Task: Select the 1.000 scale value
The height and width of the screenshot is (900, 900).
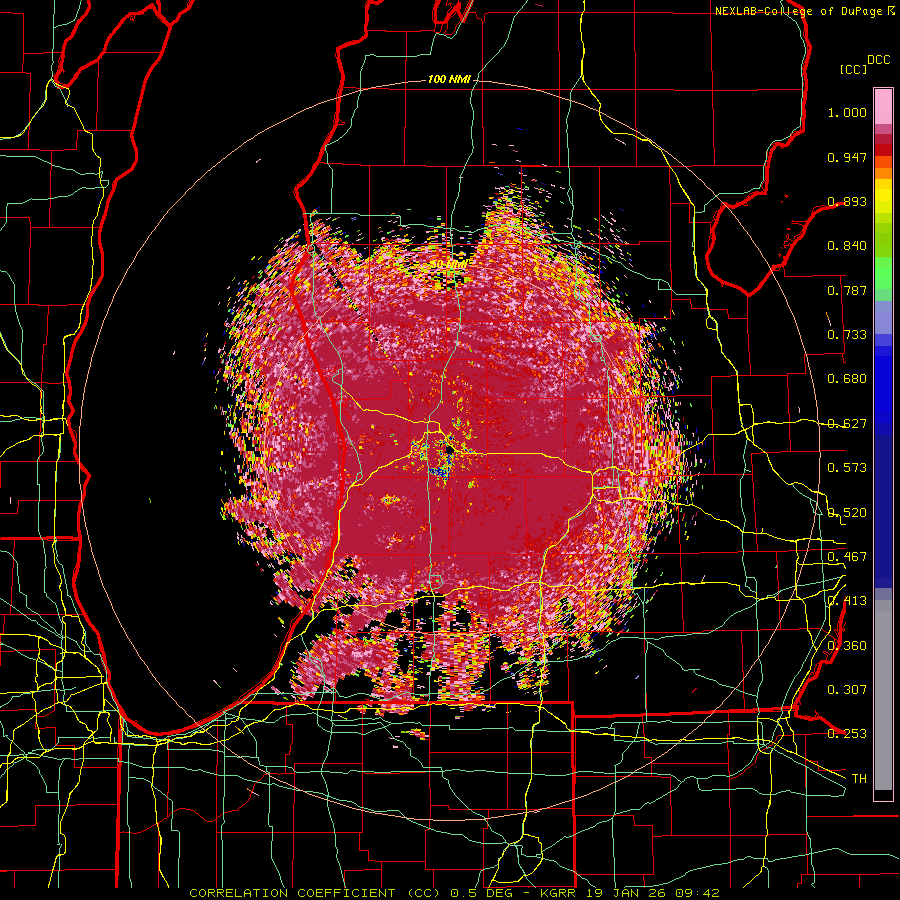Action: pos(847,112)
